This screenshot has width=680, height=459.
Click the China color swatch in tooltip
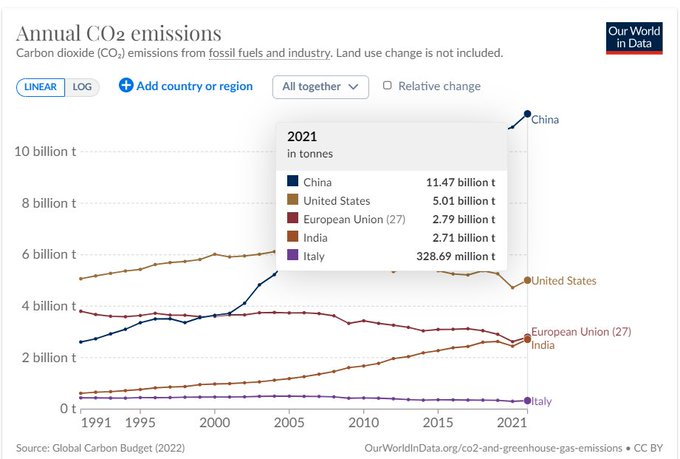point(292,182)
